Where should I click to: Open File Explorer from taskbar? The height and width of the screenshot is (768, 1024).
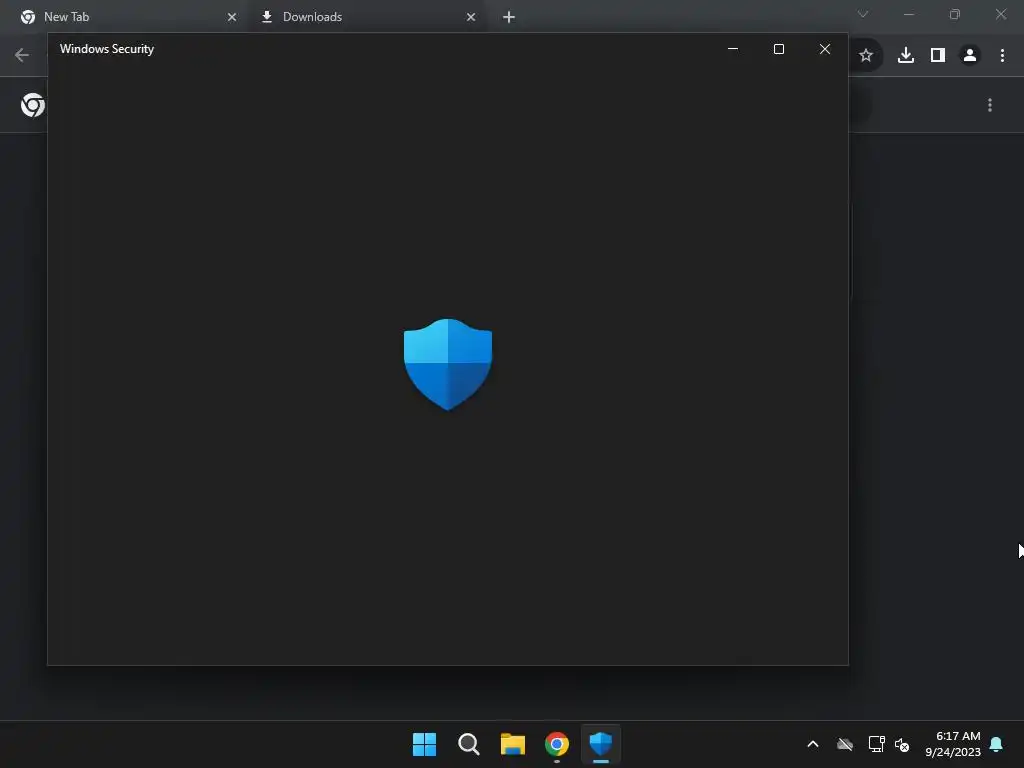click(513, 744)
